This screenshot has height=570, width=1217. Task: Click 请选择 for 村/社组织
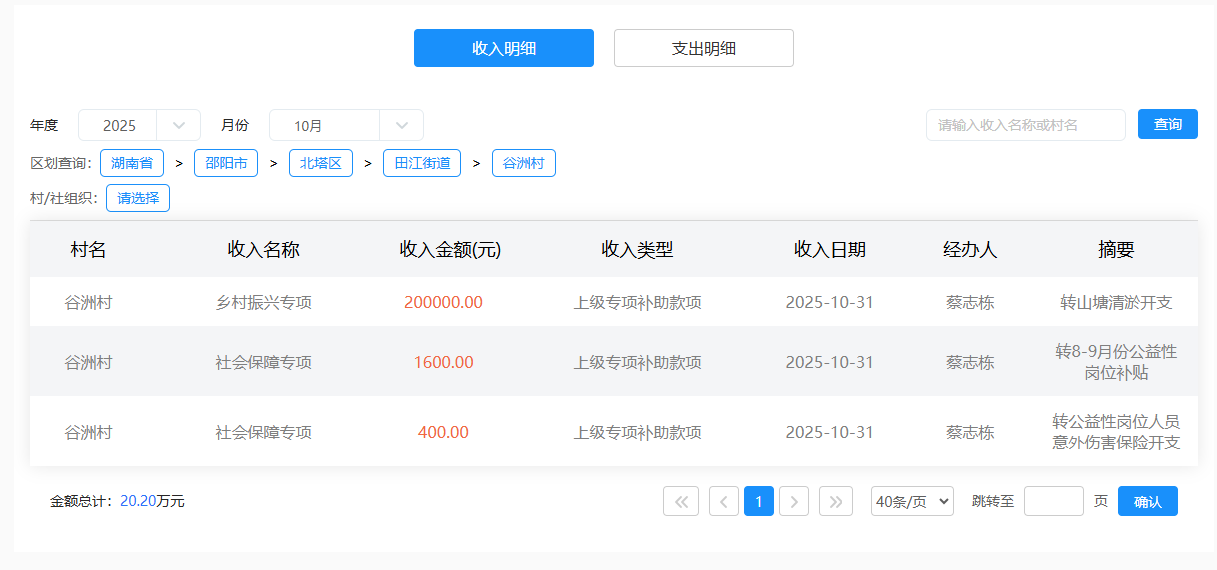[x=138, y=198]
